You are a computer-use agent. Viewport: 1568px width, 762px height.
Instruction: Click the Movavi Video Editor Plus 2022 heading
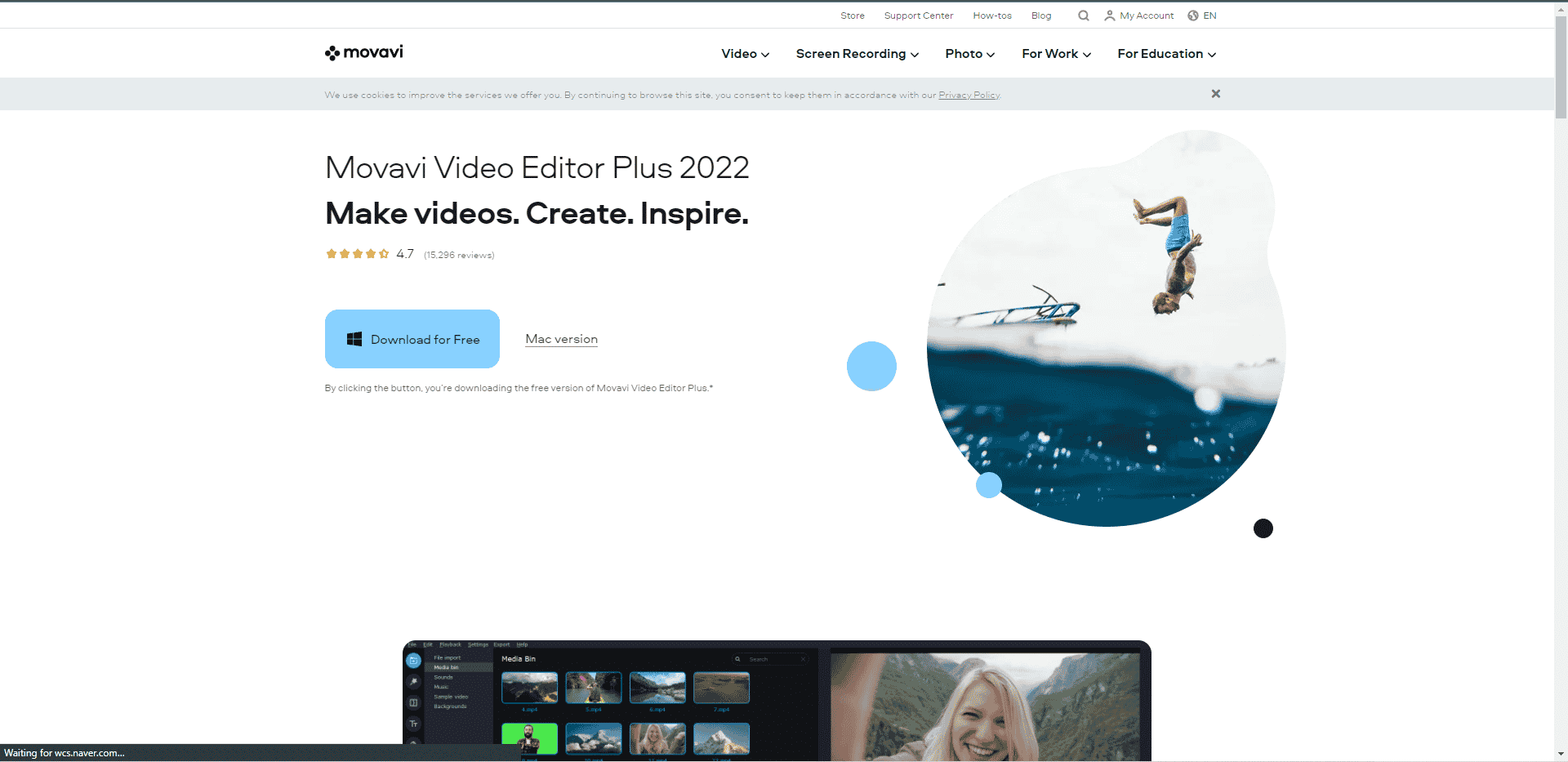[x=537, y=167]
